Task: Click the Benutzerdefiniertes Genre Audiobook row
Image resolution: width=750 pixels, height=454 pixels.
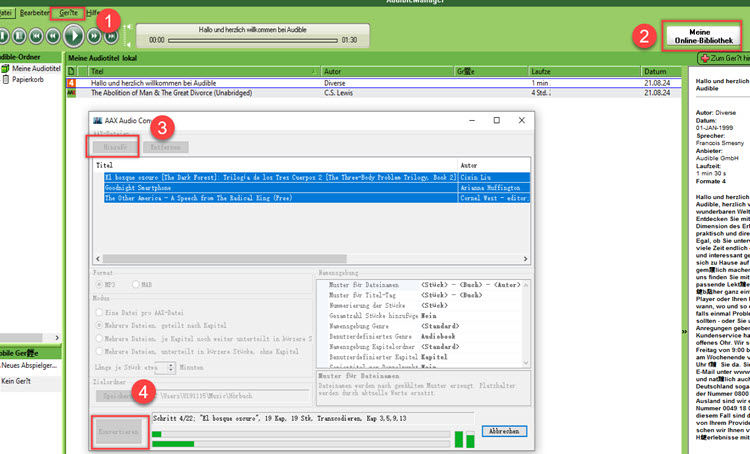Action: (419, 336)
